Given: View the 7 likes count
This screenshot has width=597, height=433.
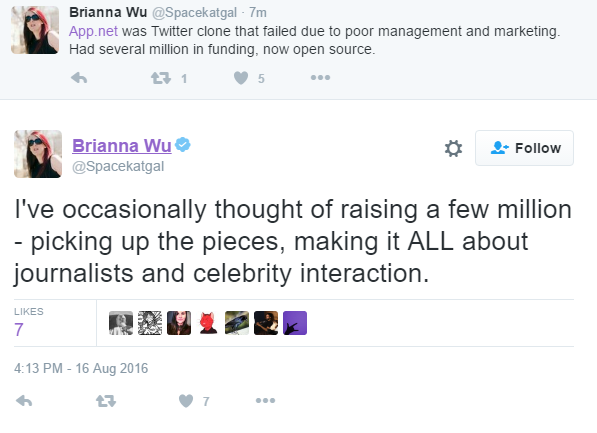Looking at the screenshot, I should pos(19,329).
